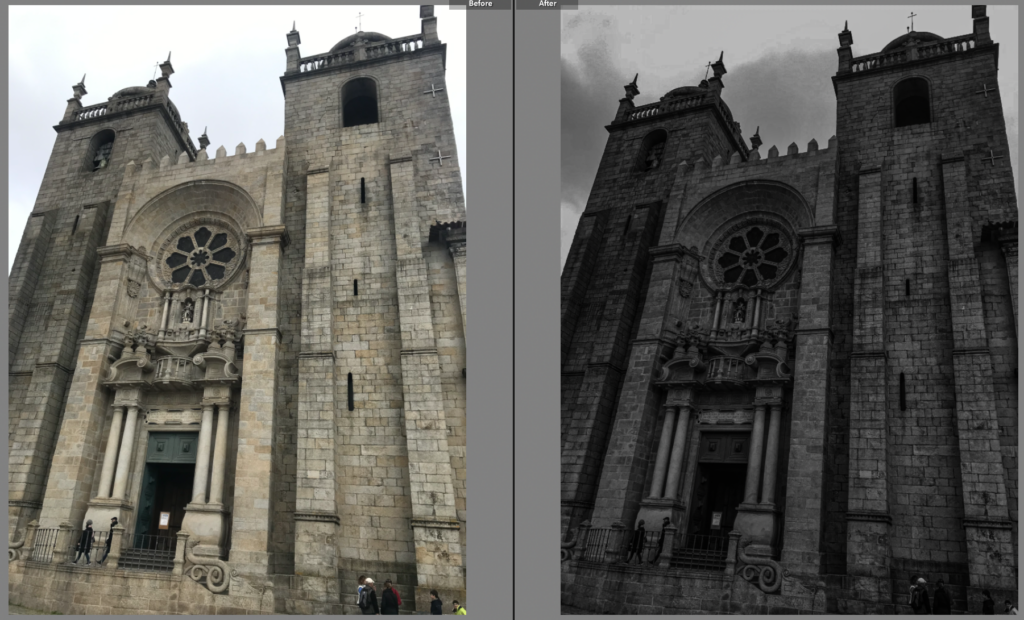Screen dimensions: 1024x620
Task: Zoom into rose window in After photo
Action: (753, 256)
